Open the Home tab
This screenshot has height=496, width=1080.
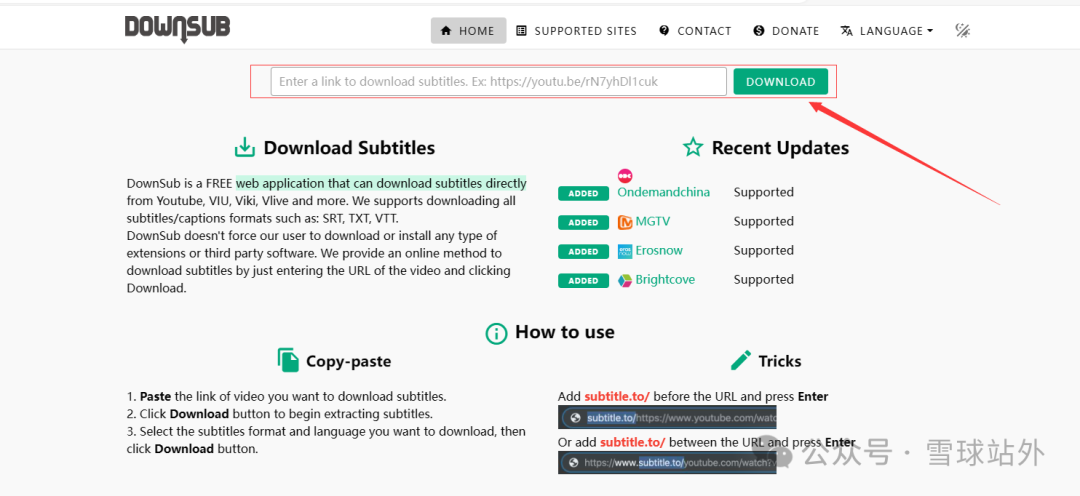468,31
